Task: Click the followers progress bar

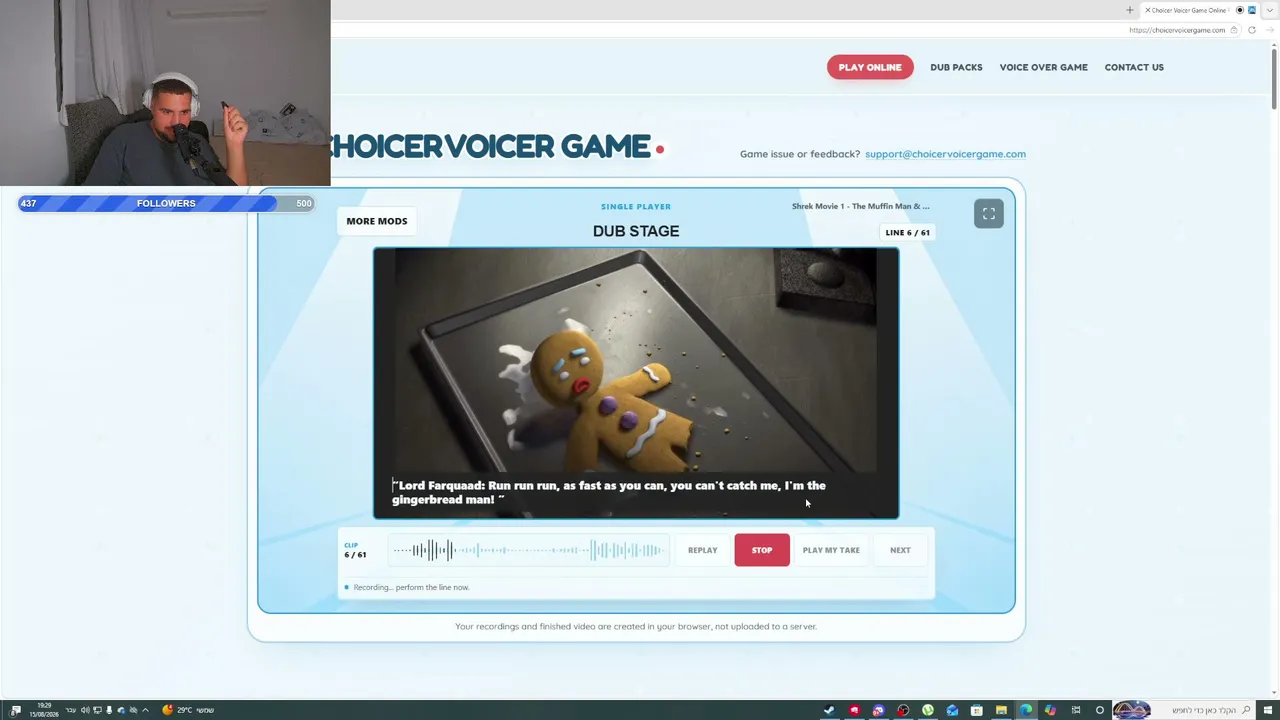Action: pyautogui.click(x=166, y=203)
